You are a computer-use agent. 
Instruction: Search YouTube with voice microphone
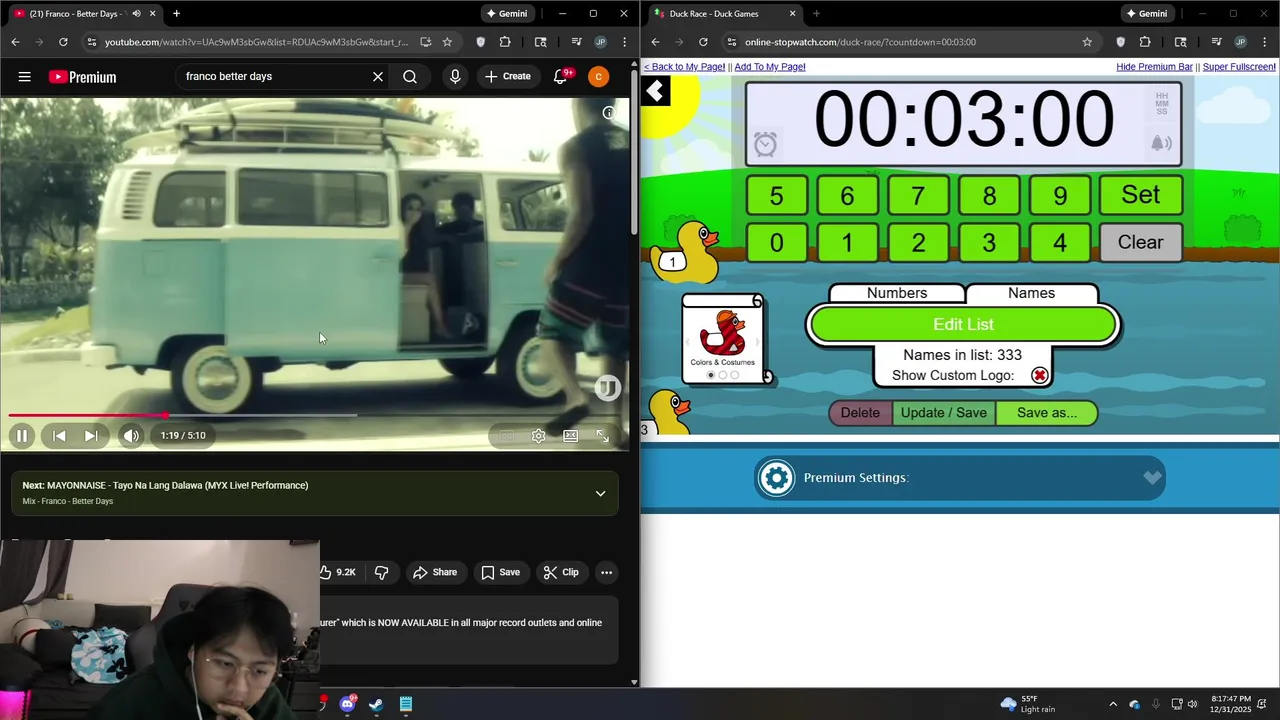(x=455, y=77)
